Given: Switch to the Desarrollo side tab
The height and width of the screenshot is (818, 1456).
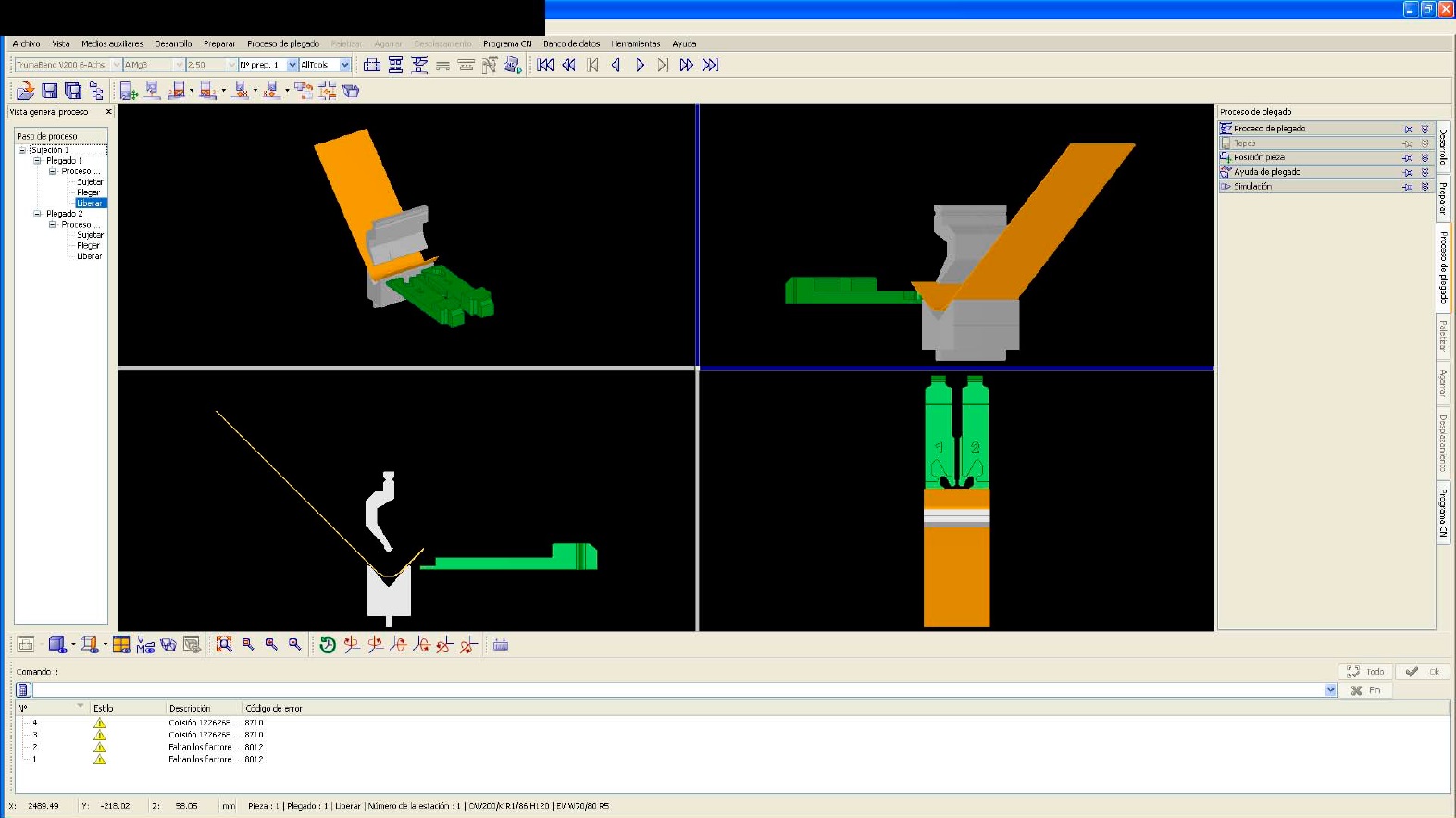Looking at the screenshot, I should (x=1442, y=146).
